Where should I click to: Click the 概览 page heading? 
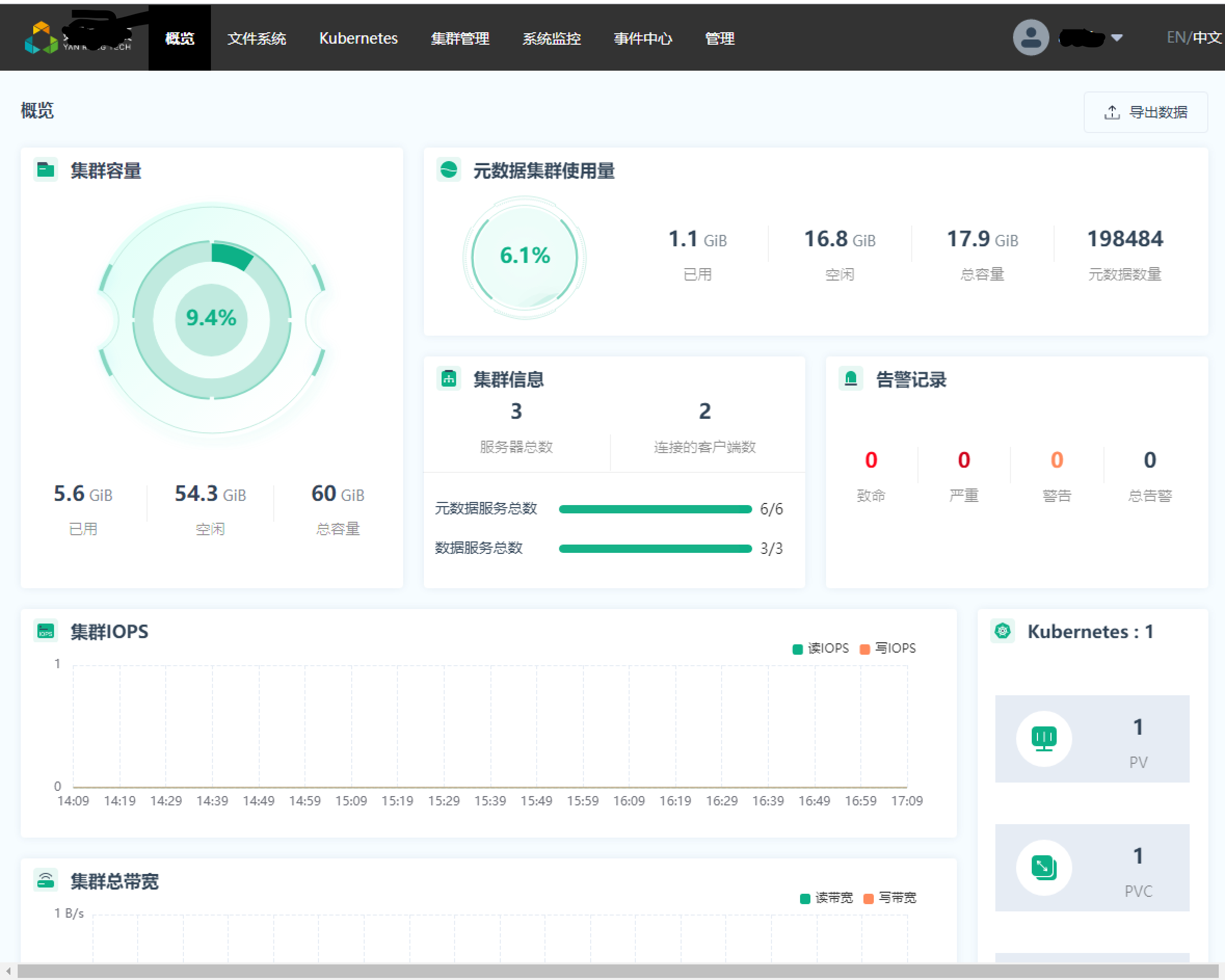pos(37,110)
